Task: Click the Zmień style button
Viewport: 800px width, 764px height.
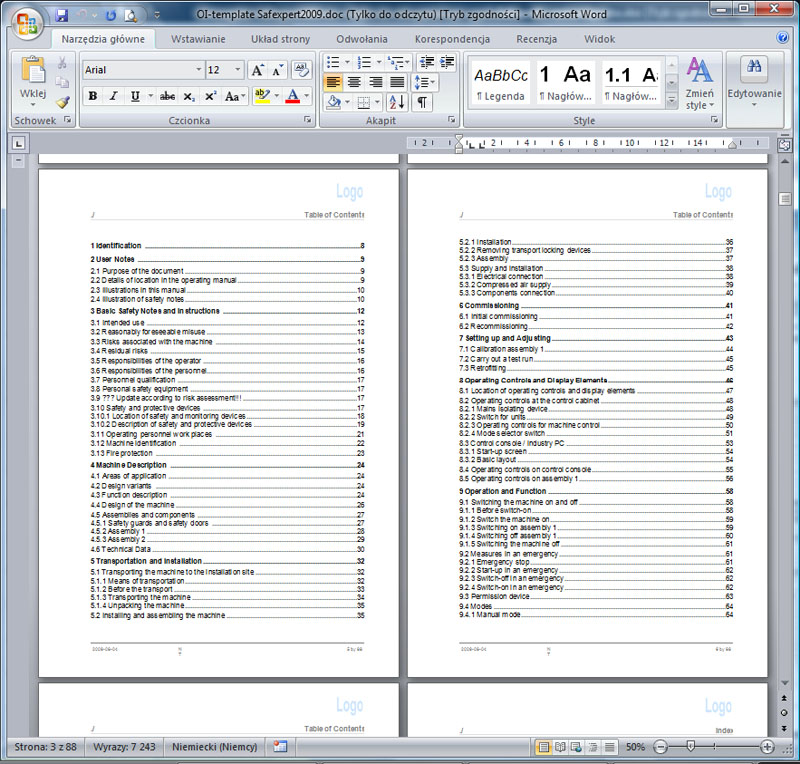Action: click(699, 85)
